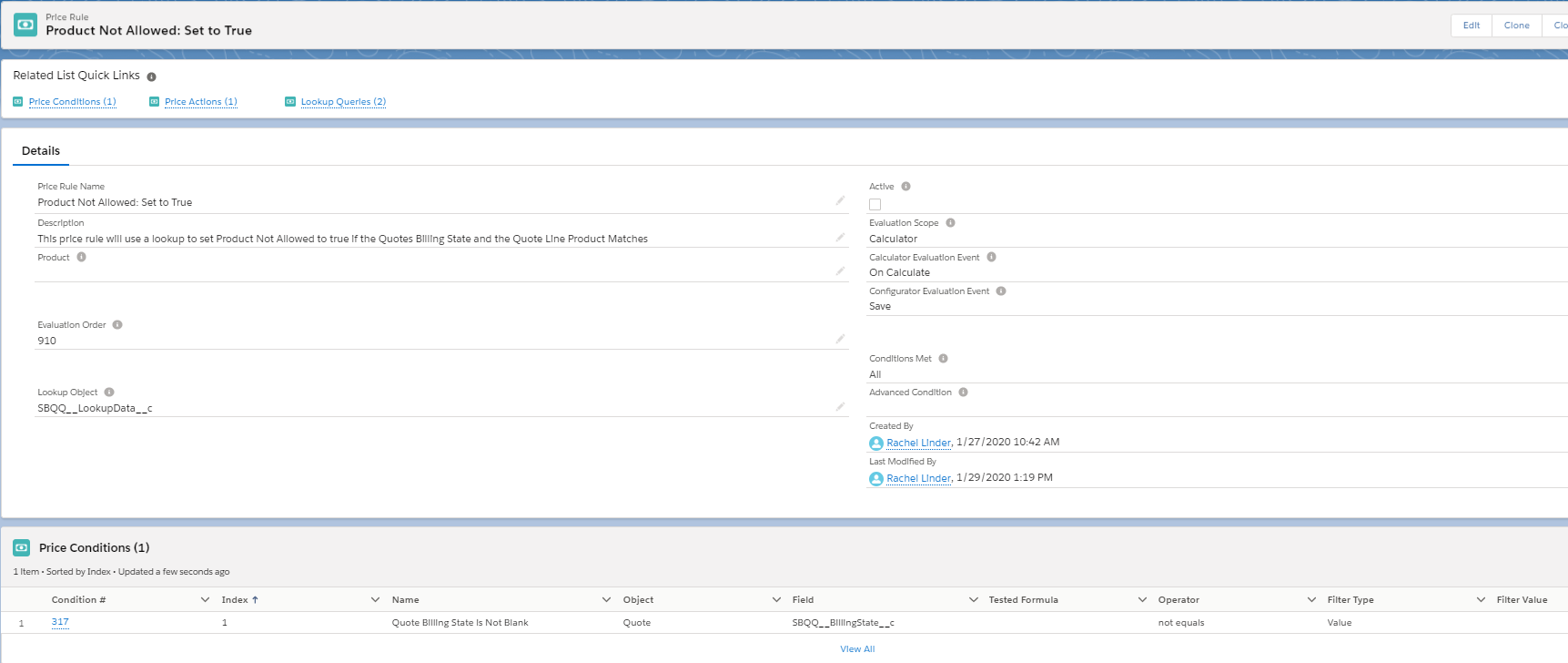Viewport: 1568px width, 663px height.
Task: Open the info icon next to Advanced Condition
Action: click(963, 393)
